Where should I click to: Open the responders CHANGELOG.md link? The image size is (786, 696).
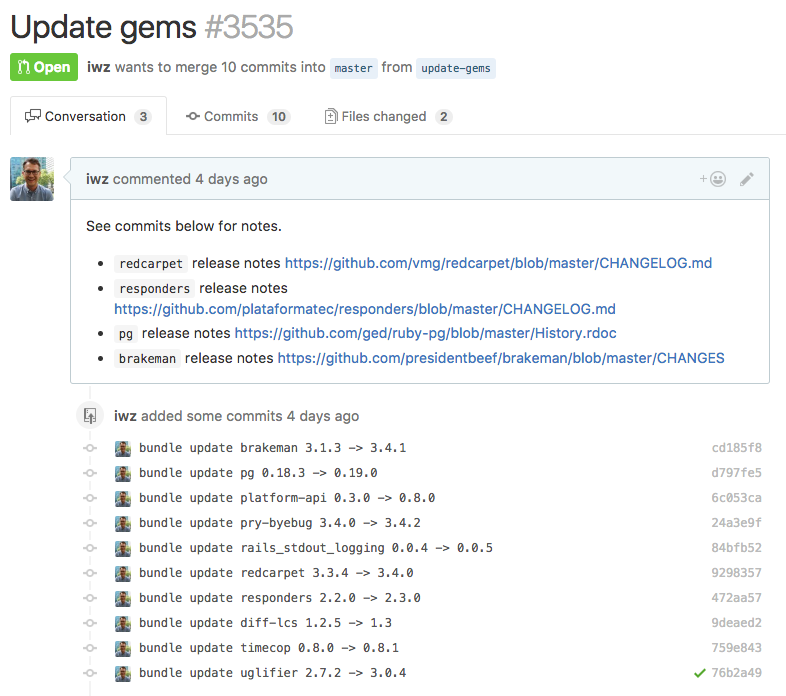point(364,309)
